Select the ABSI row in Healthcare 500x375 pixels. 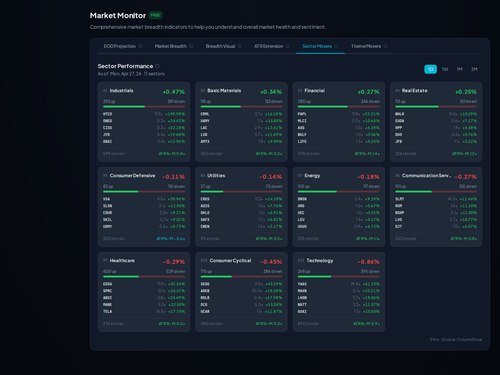click(144, 298)
